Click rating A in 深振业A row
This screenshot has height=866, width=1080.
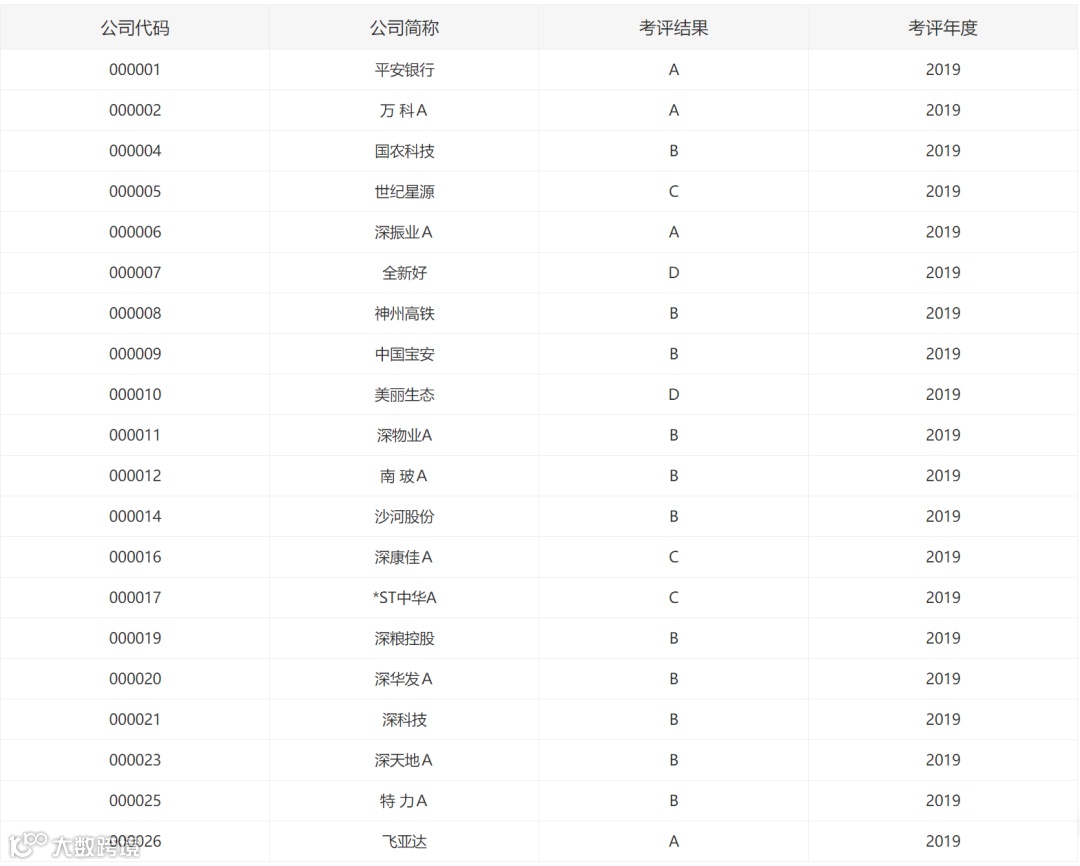point(674,232)
